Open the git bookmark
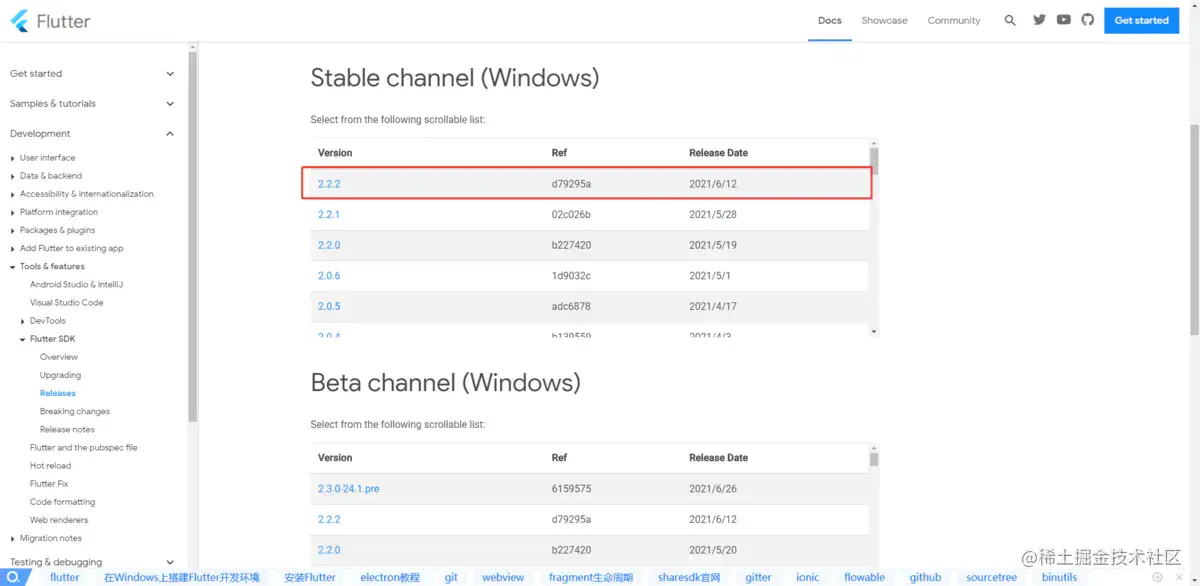1200x586 pixels. [x=451, y=577]
